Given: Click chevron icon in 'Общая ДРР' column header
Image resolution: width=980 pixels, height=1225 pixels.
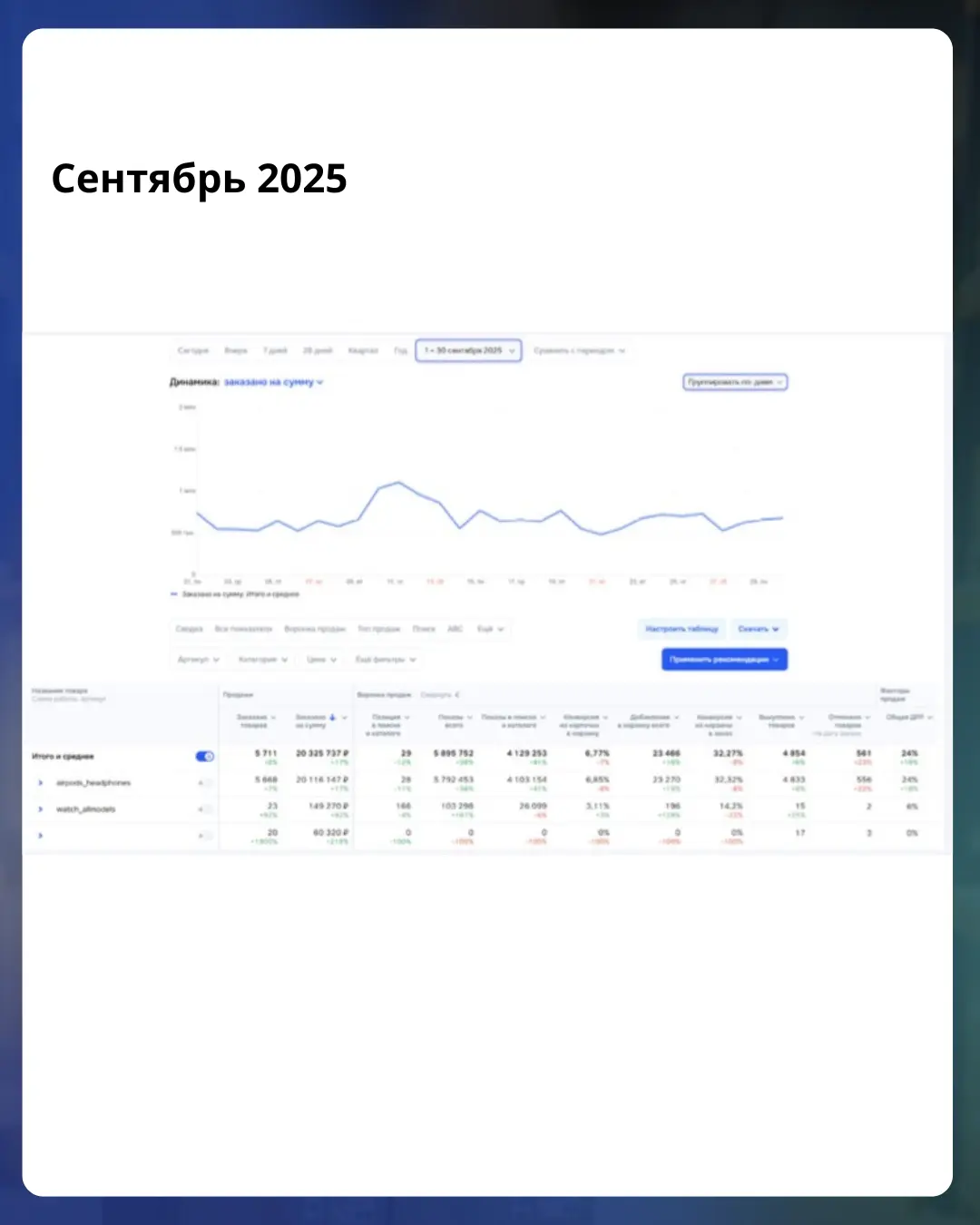Looking at the screenshot, I should click(x=930, y=718).
